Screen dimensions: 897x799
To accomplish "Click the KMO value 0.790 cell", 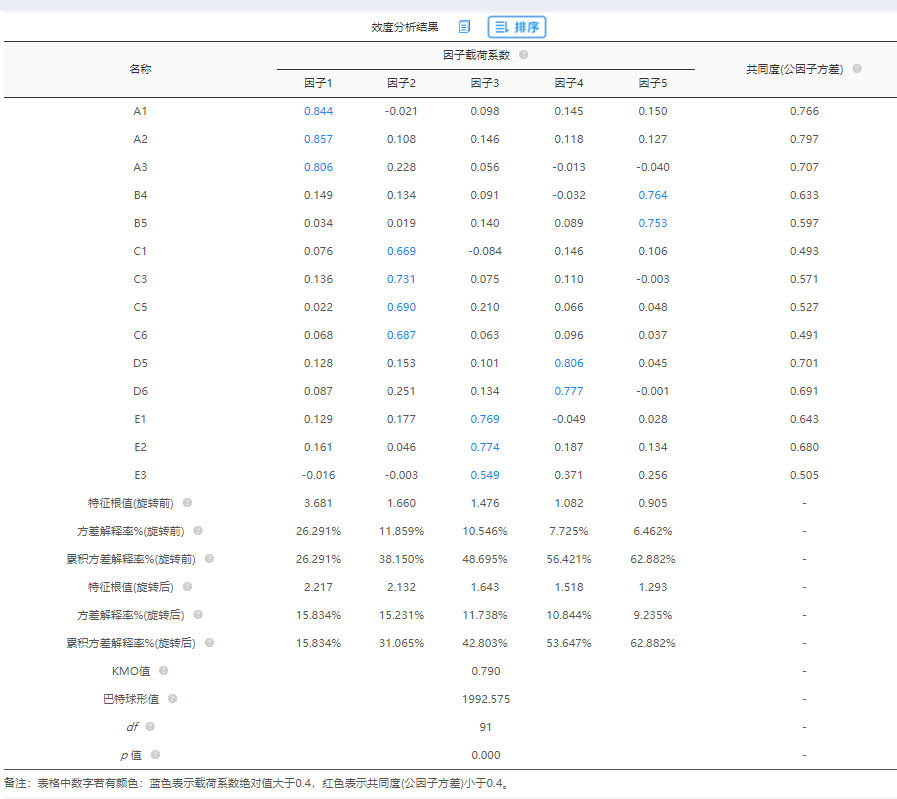I will click(x=485, y=671).
